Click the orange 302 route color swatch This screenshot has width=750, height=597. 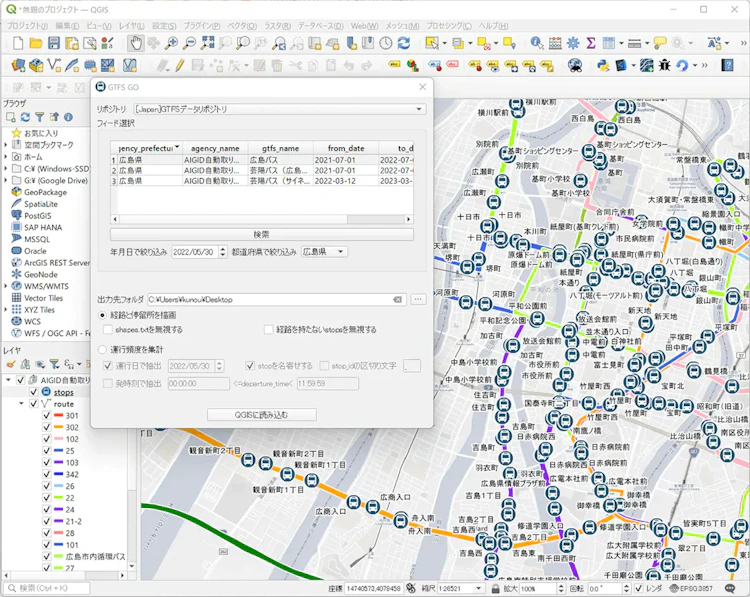click(x=59, y=428)
